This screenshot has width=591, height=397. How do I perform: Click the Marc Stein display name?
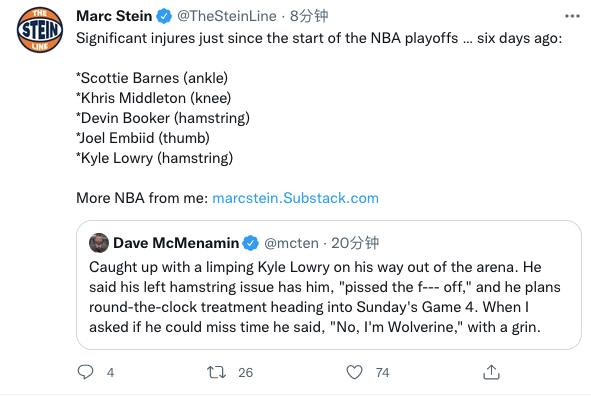pyautogui.click(x=114, y=16)
